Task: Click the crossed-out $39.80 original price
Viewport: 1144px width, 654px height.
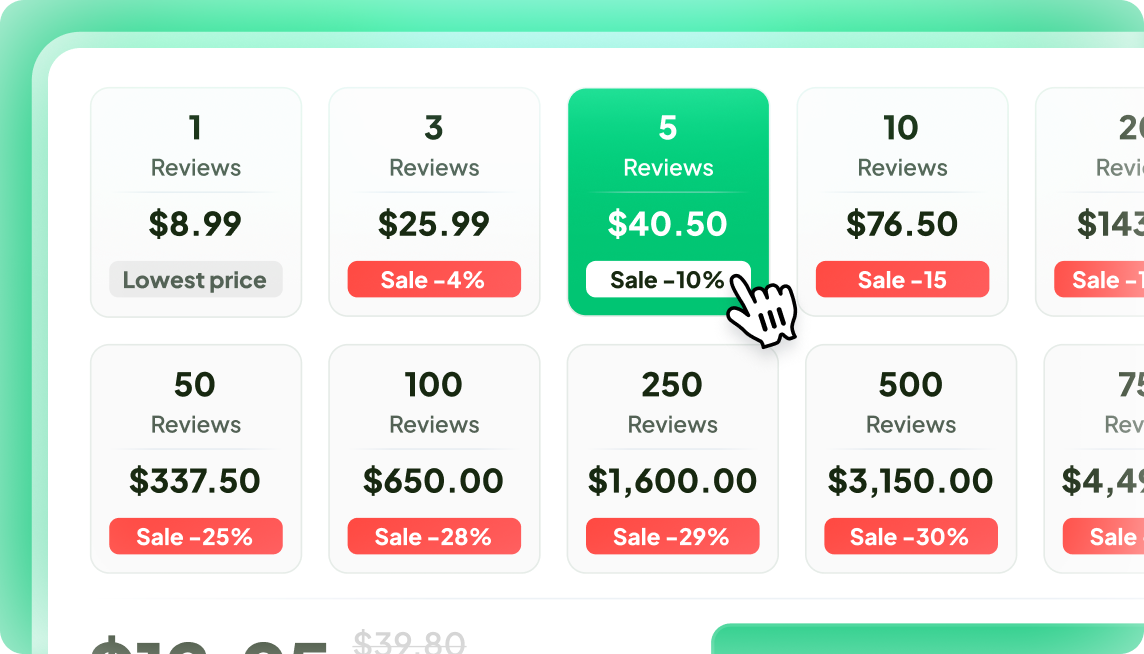Action: pyautogui.click(x=409, y=642)
